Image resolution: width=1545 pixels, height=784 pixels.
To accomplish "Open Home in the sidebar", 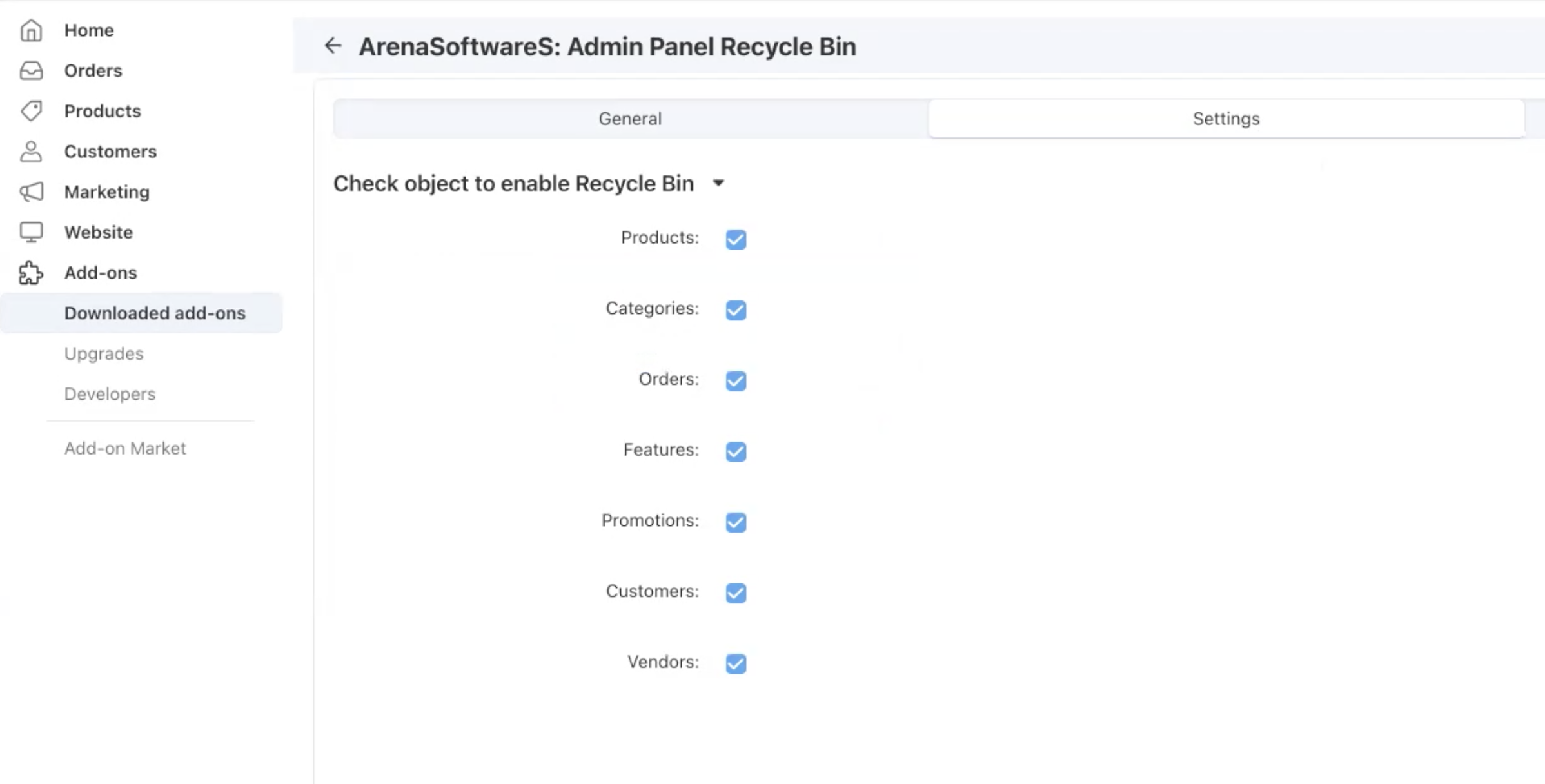I will [89, 30].
